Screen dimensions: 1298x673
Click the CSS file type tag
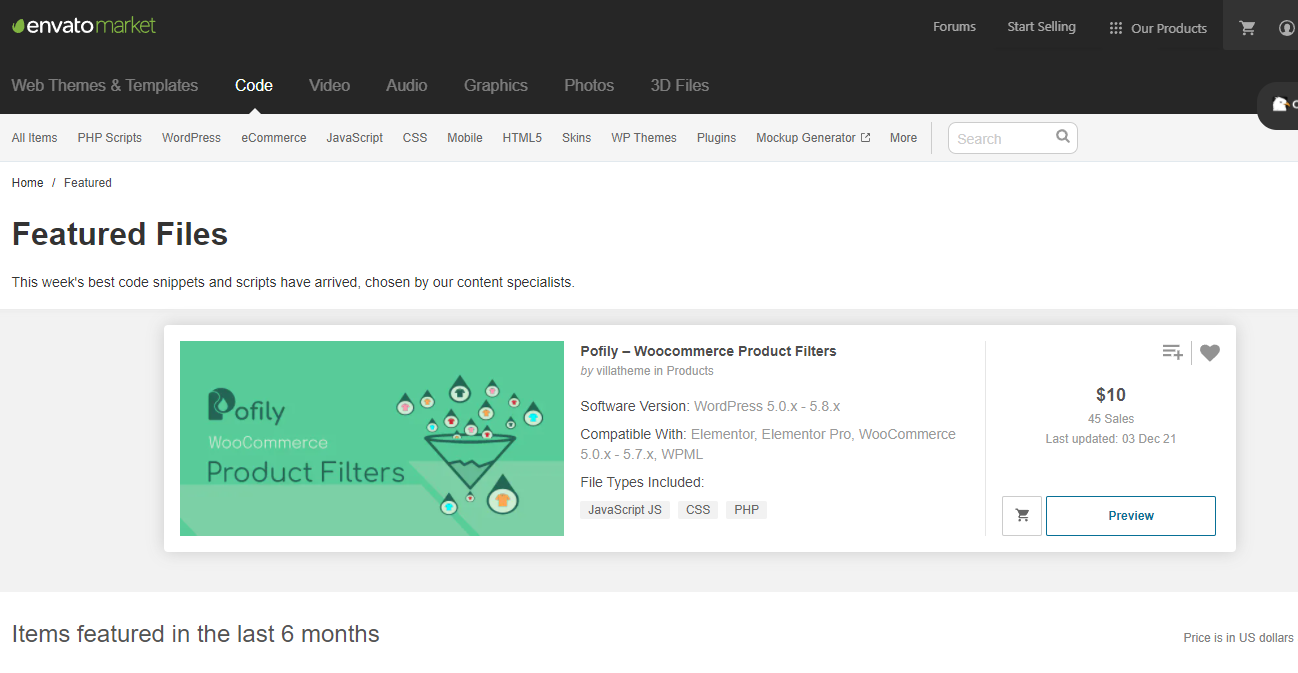click(x=698, y=510)
